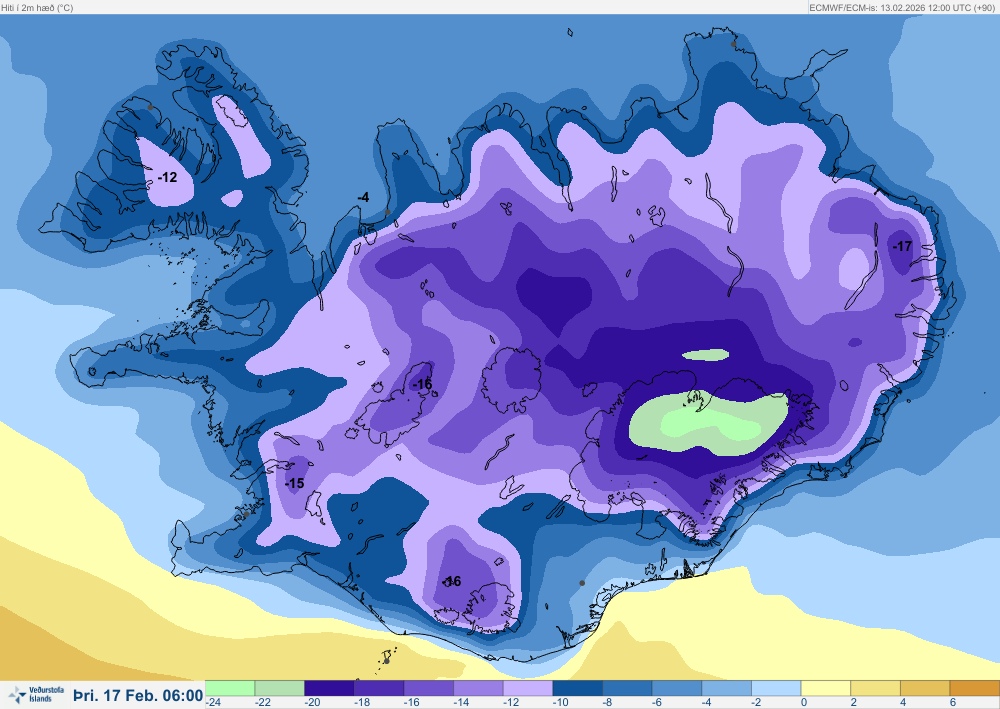Click the -20 tick label in the legend
Screen dimensions: 1000x709
pos(312,702)
